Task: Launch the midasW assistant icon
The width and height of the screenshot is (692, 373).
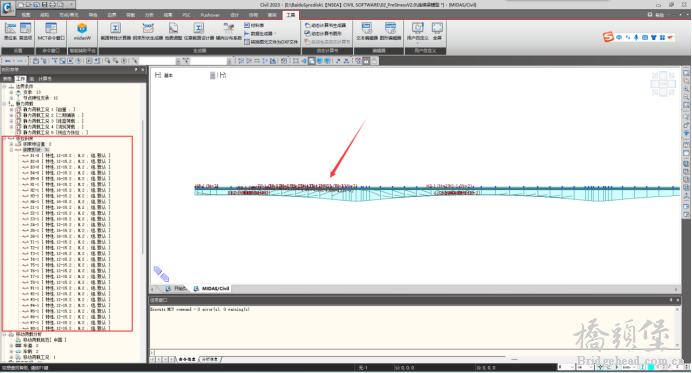Action: coord(82,31)
